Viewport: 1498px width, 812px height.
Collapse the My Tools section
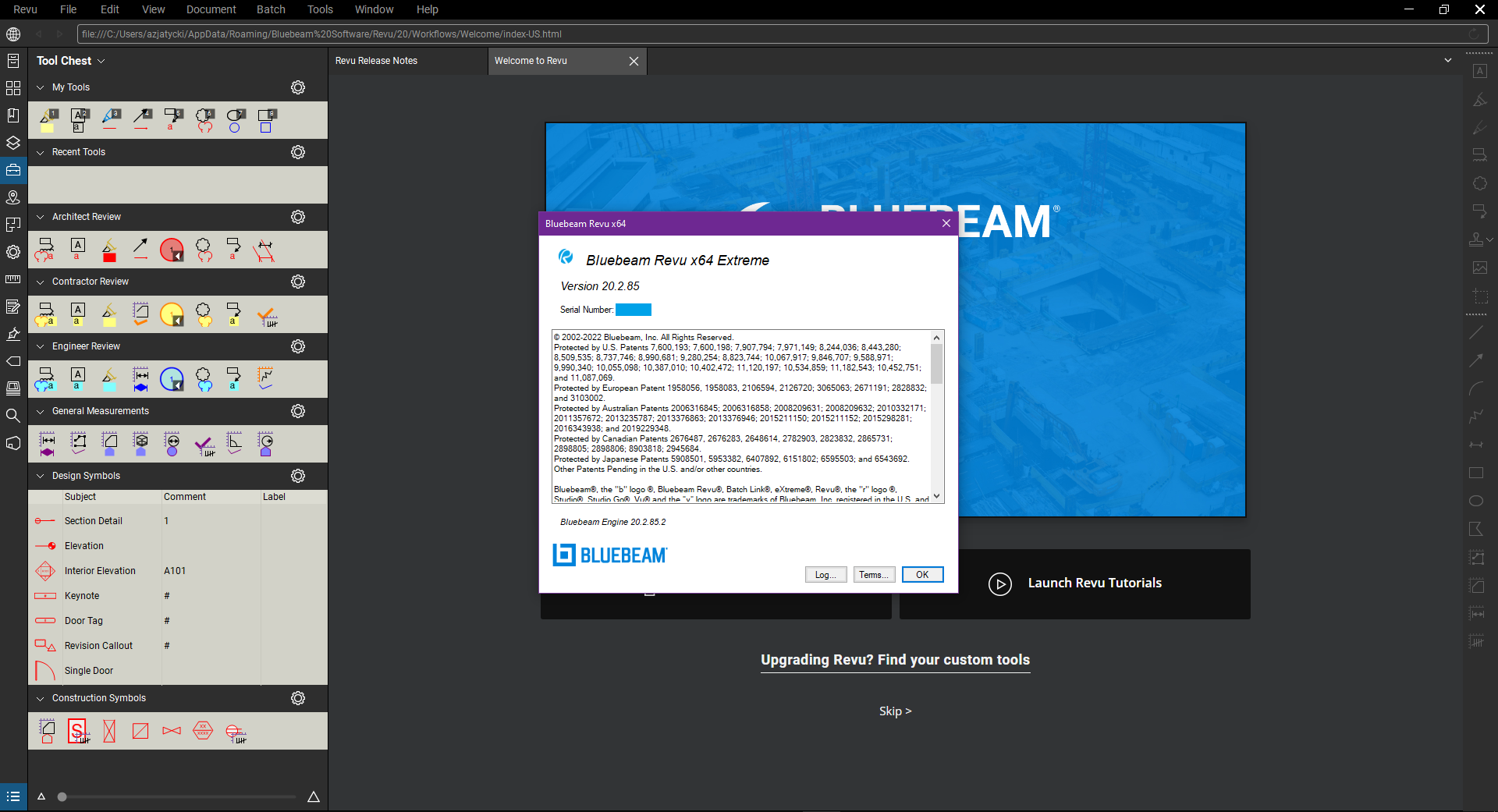(x=41, y=87)
